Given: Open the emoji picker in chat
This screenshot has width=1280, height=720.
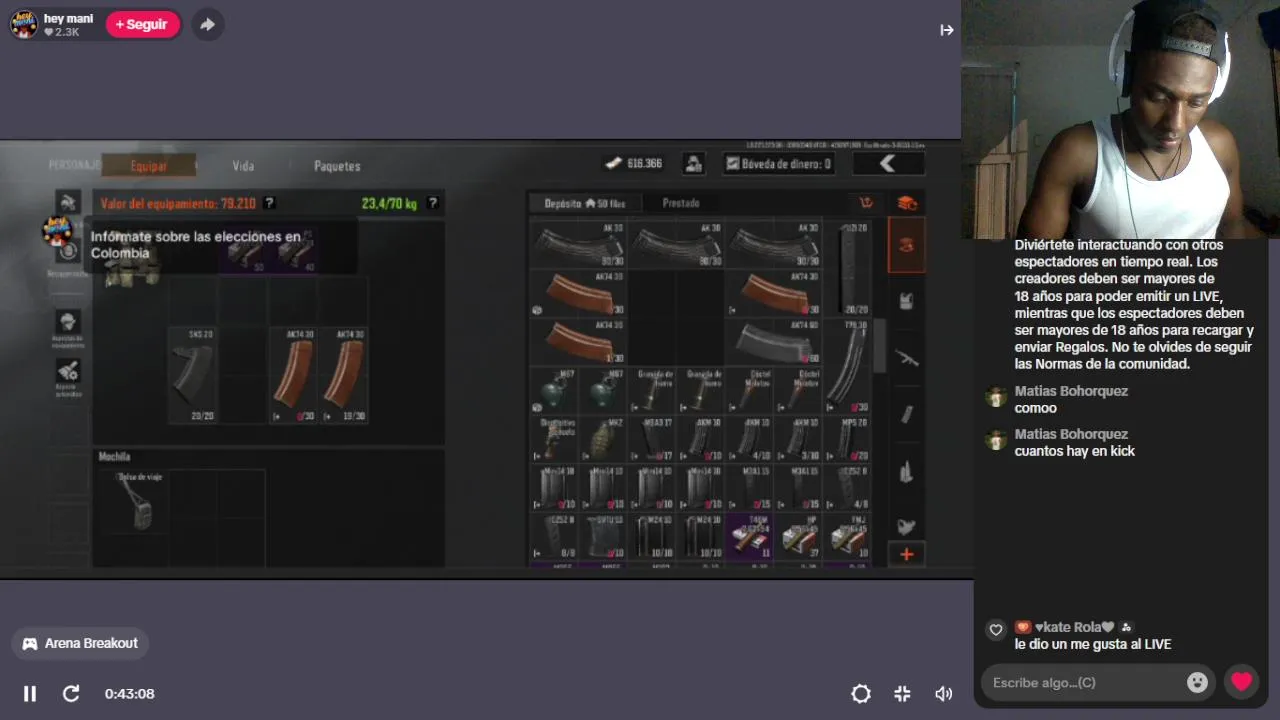Looking at the screenshot, I should point(1197,682).
